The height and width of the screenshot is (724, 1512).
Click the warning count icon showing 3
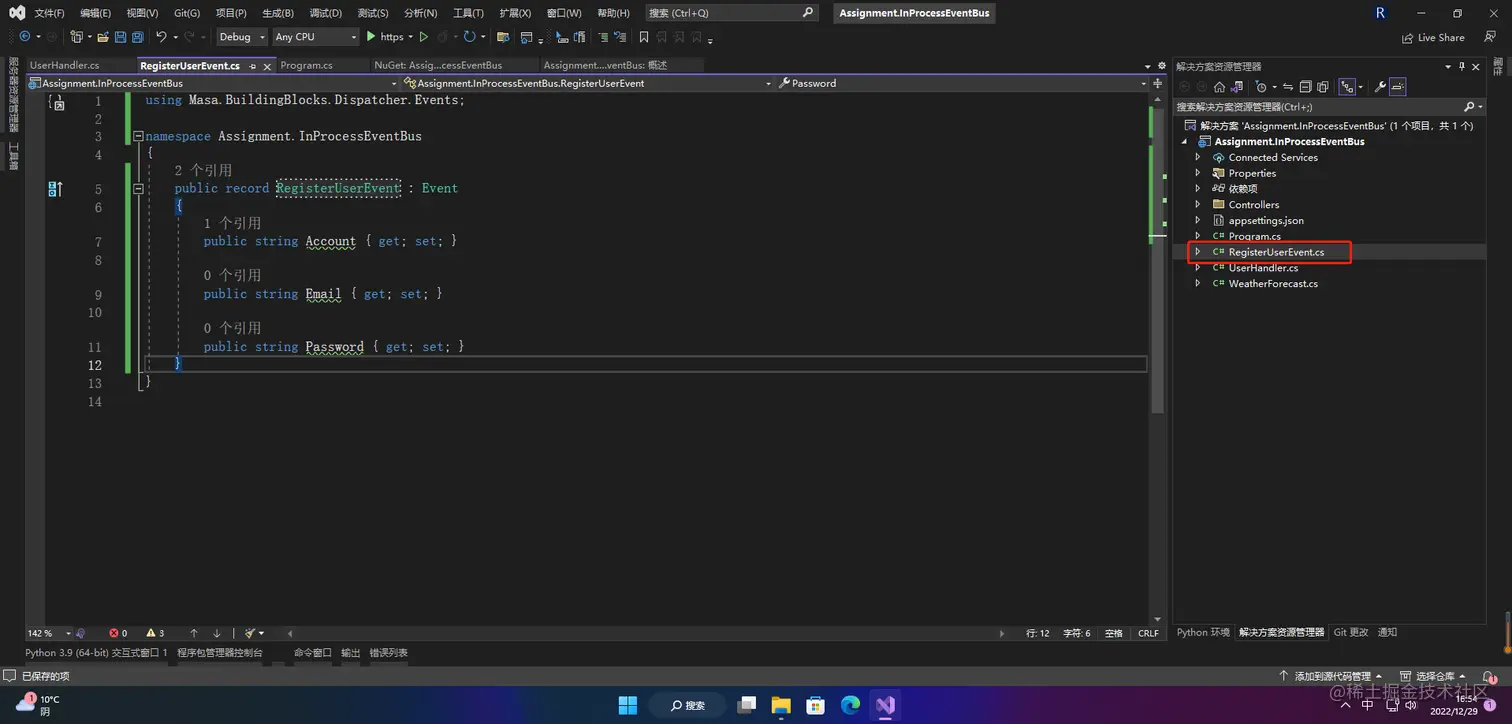(150, 633)
